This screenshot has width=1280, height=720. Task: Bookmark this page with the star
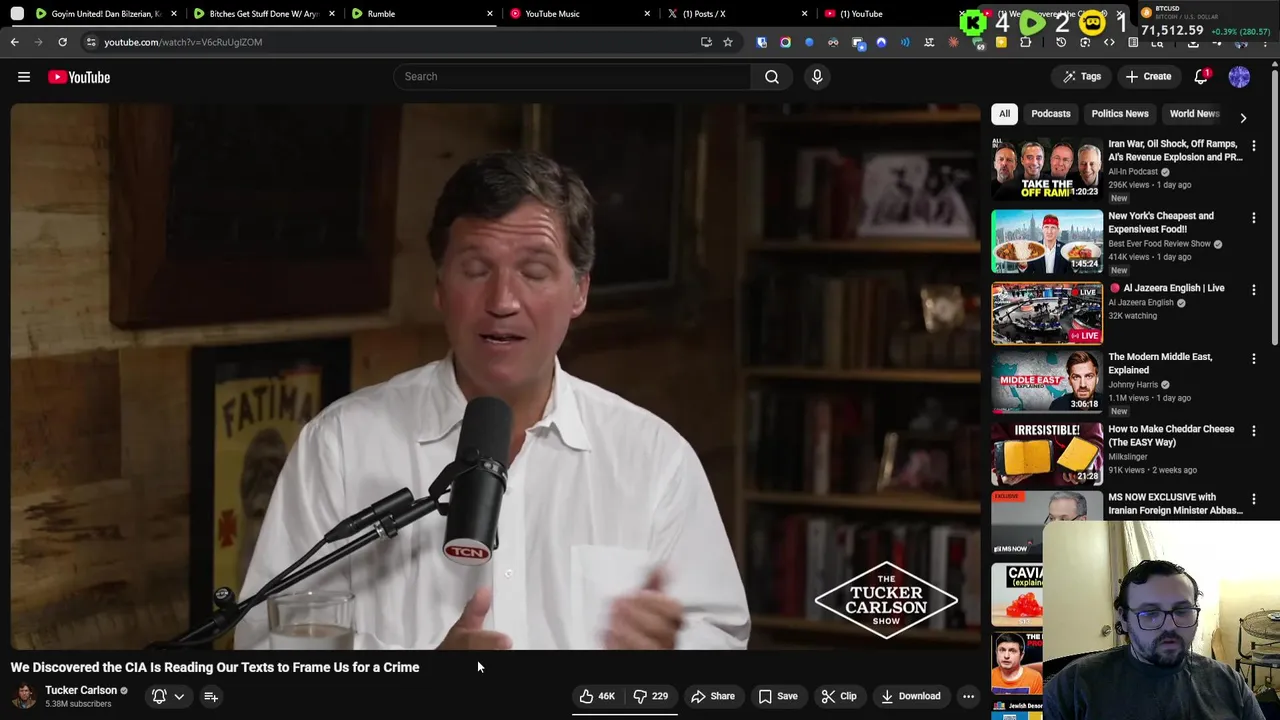(x=728, y=42)
